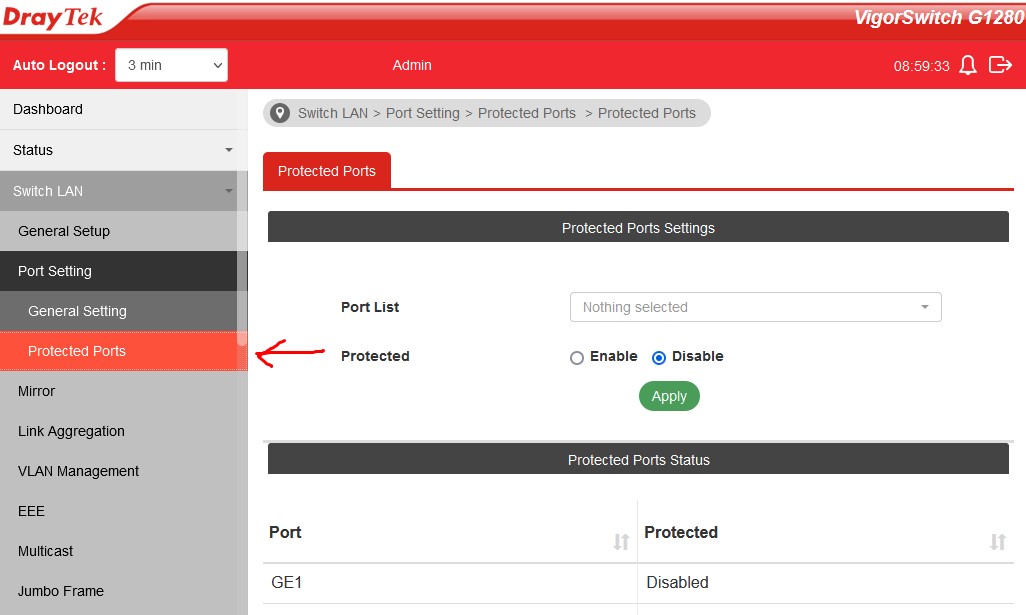Click the logout icon in header
Screen dimensions: 1026x615
point(1000,65)
